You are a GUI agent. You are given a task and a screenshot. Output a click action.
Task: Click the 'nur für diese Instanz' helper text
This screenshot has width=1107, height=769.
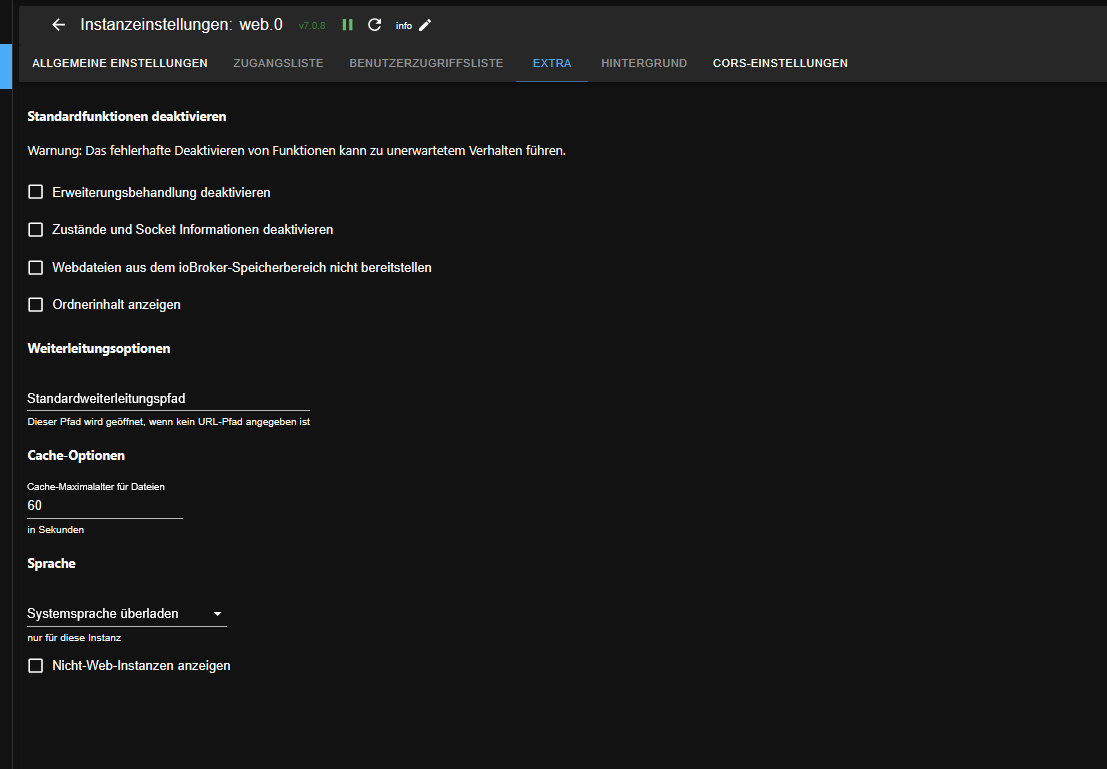pyautogui.click(x=74, y=638)
